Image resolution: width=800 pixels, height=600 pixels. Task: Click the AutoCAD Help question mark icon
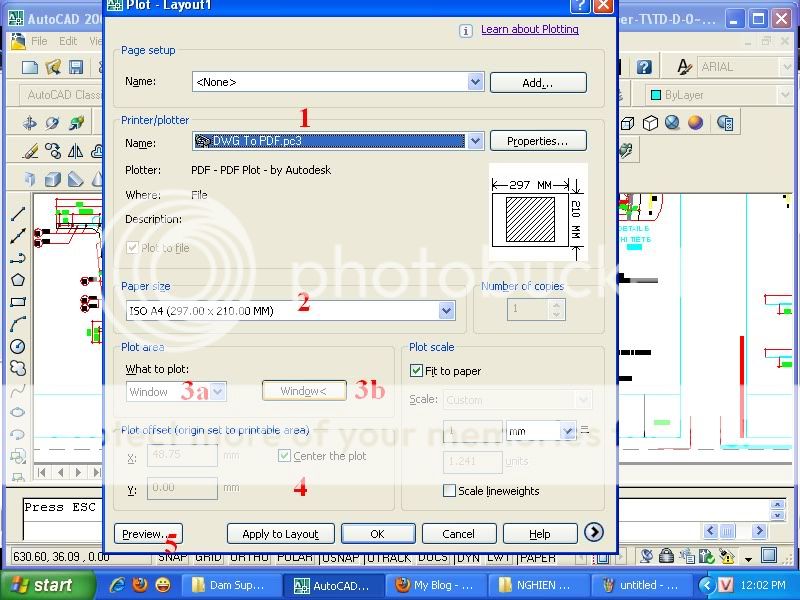click(x=644, y=67)
